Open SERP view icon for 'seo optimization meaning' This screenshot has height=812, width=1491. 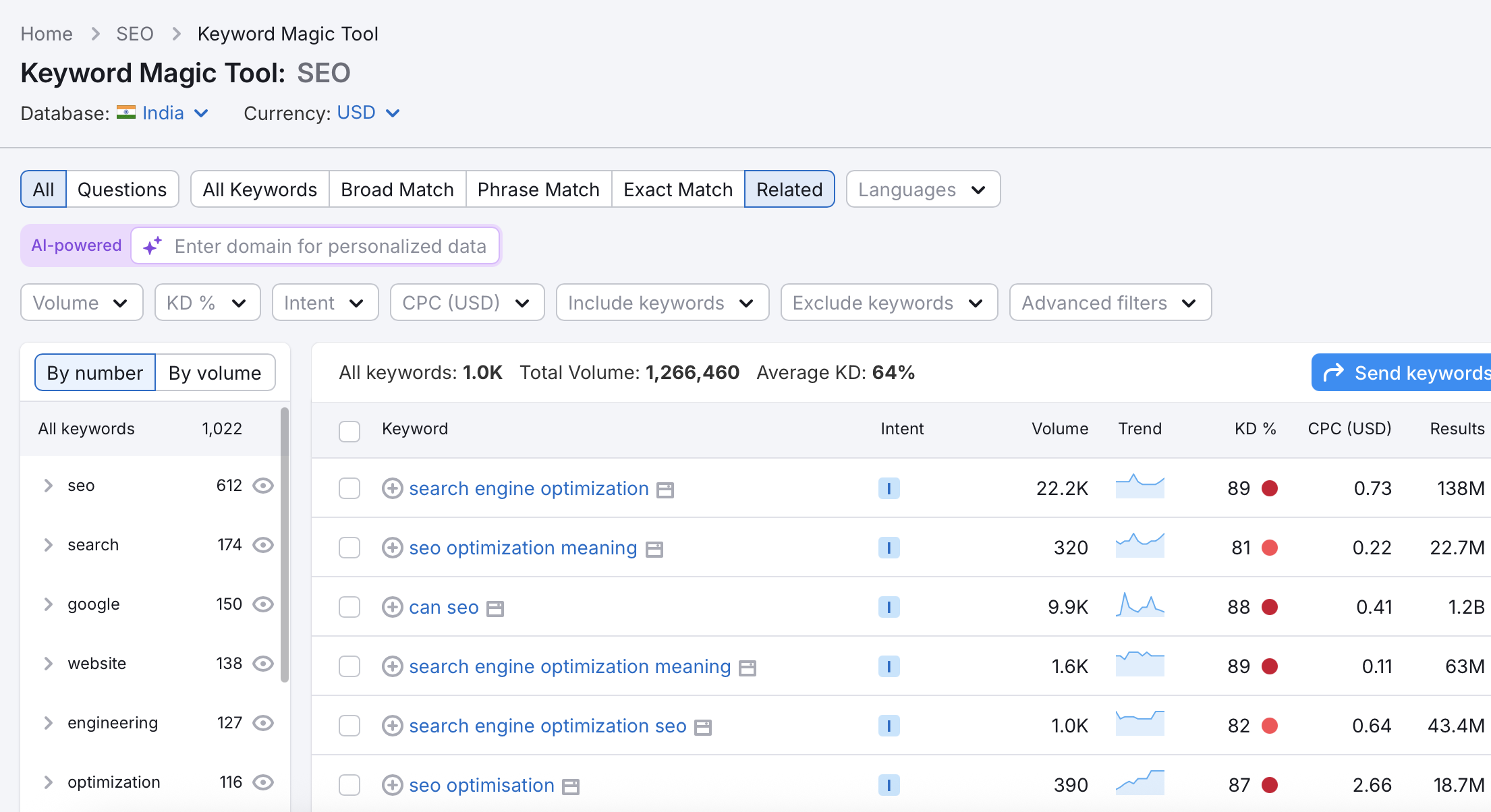click(654, 550)
